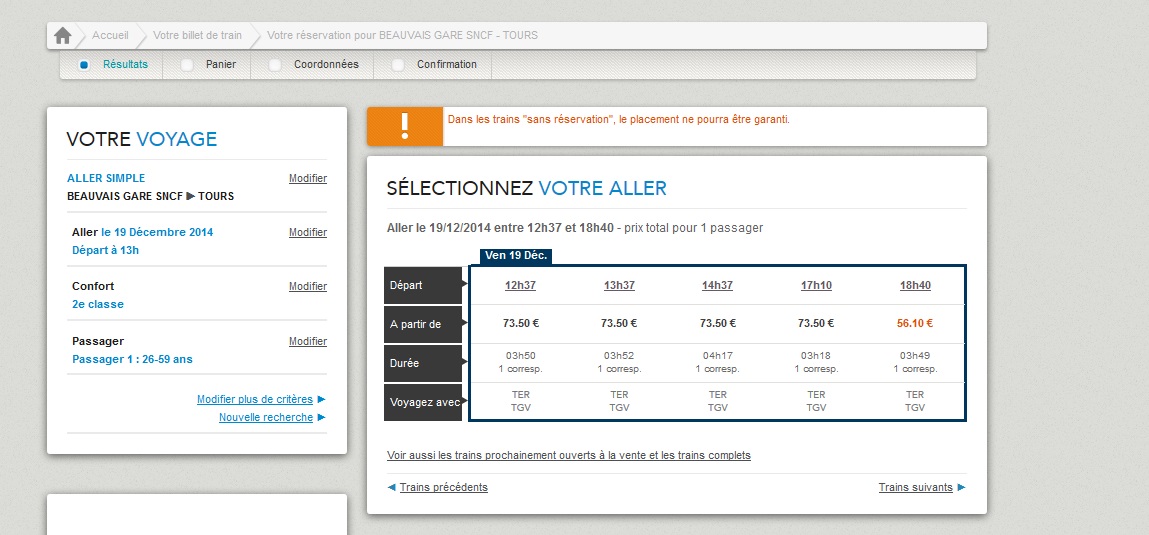Click TER TGV cell under 12h37
This screenshot has height=535, width=1149.
tap(520, 401)
